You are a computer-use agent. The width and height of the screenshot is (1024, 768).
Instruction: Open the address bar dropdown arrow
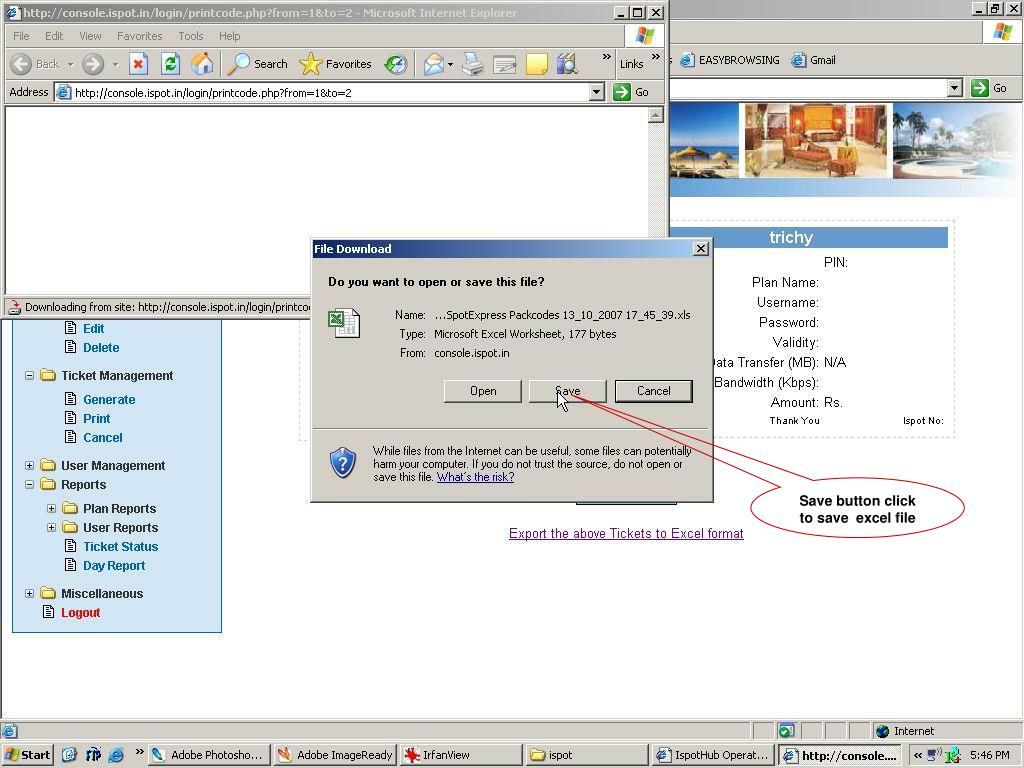coord(596,92)
